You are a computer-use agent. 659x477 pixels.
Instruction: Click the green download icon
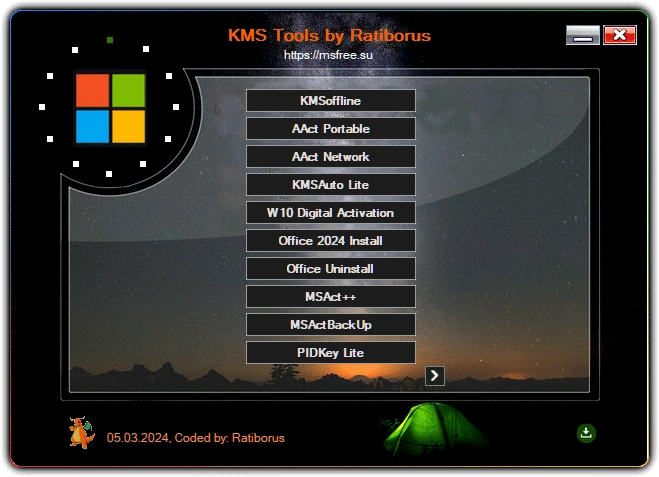(586, 433)
